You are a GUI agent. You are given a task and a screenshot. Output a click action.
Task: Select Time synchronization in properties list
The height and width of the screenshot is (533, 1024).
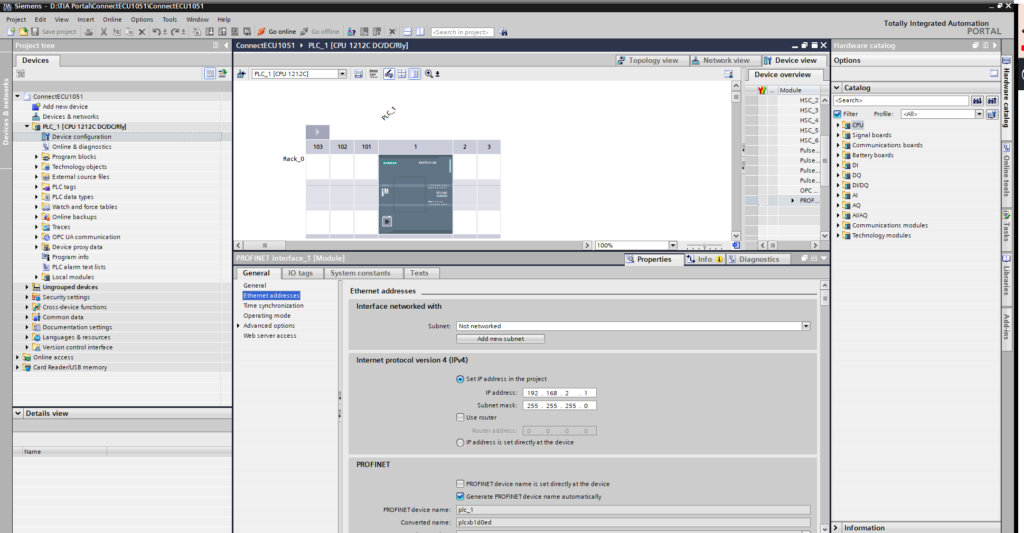click(273, 306)
